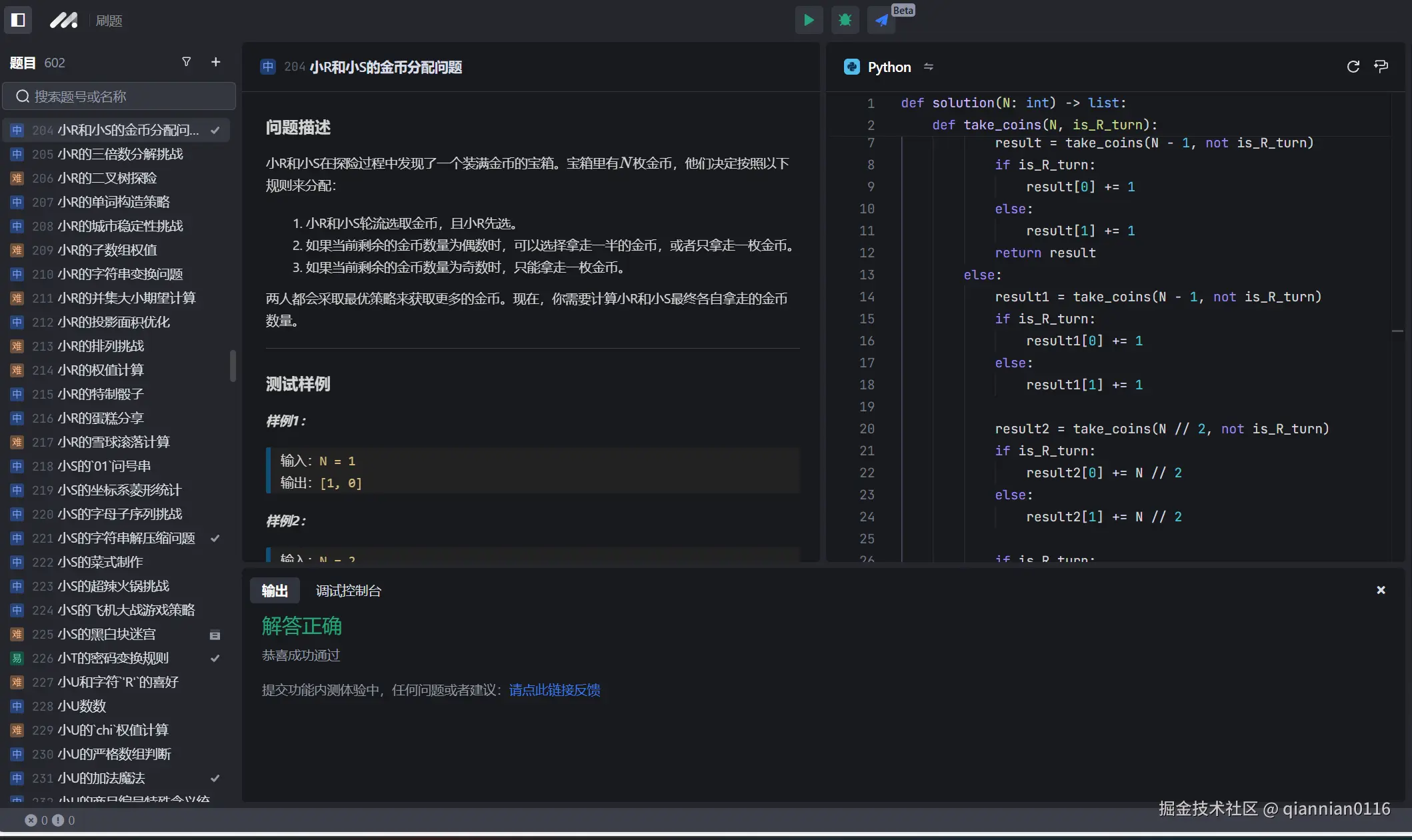This screenshot has width=1412, height=840.
Task: Click the code formatting icon beside refresh
Action: point(1381,66)
